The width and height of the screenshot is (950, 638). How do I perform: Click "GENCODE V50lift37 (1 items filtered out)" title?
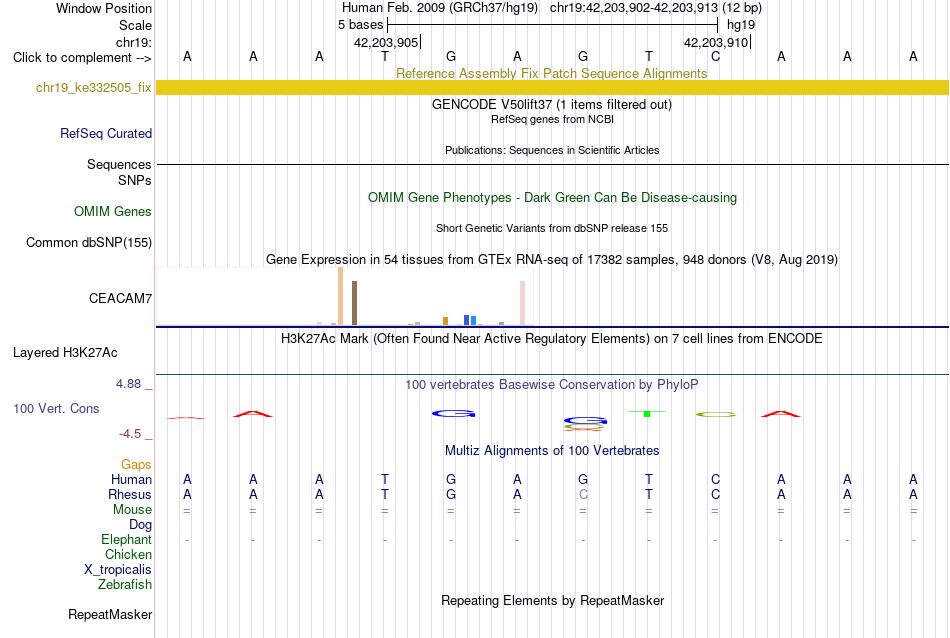551,104
